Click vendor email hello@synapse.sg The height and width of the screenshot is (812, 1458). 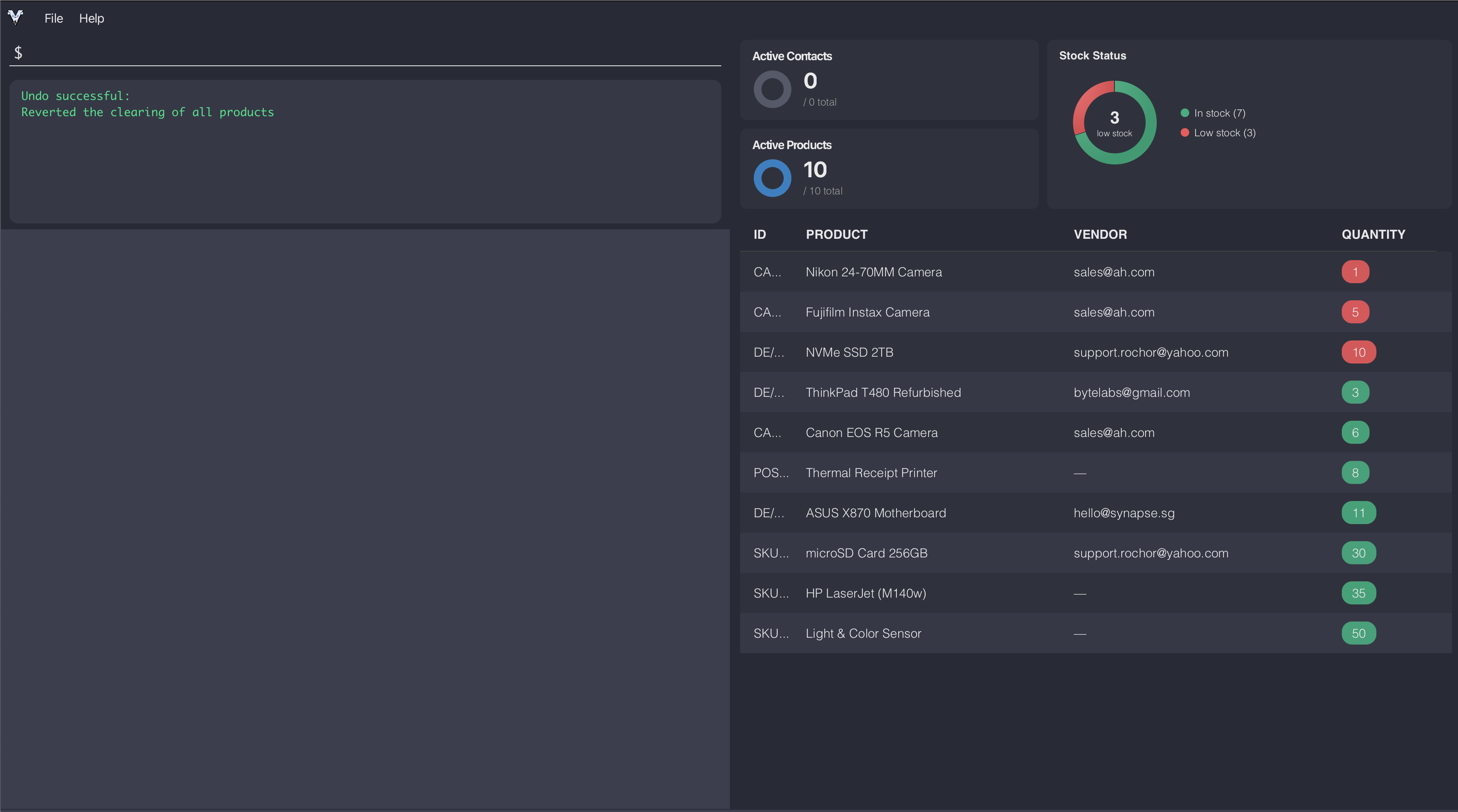point(1123,513)
